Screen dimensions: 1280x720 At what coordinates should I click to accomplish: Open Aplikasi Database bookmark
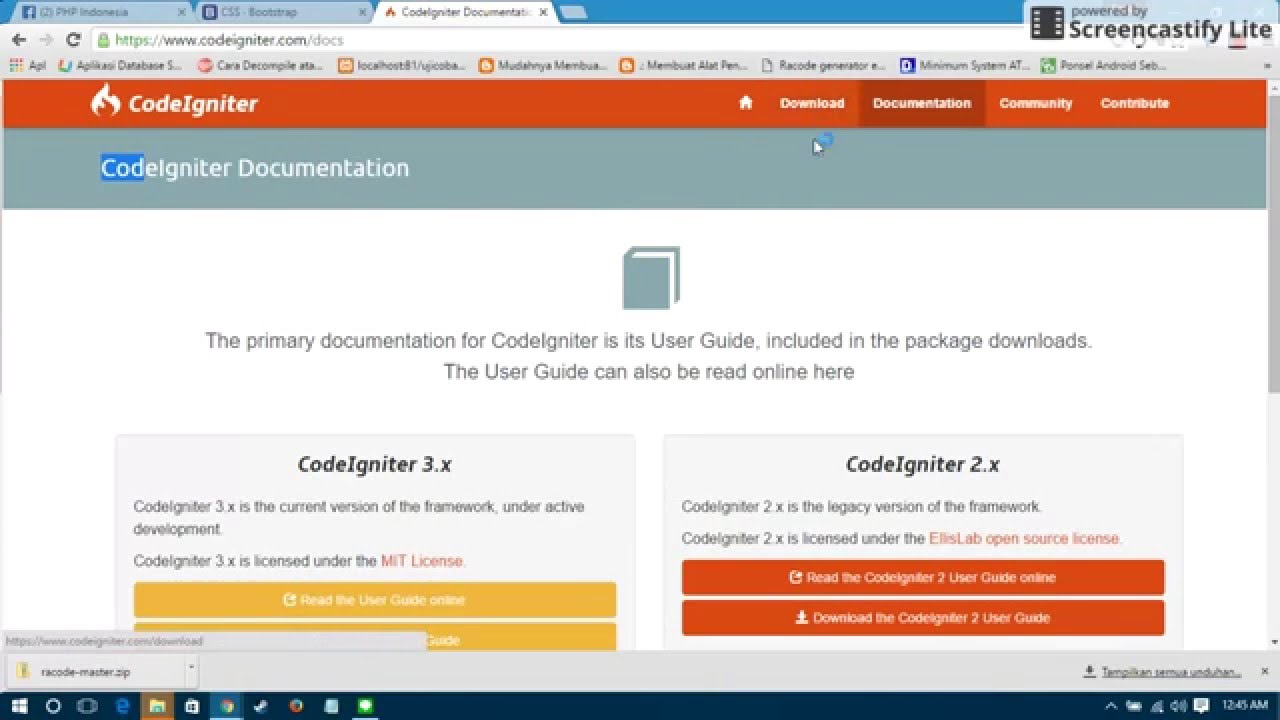[121, 65]
